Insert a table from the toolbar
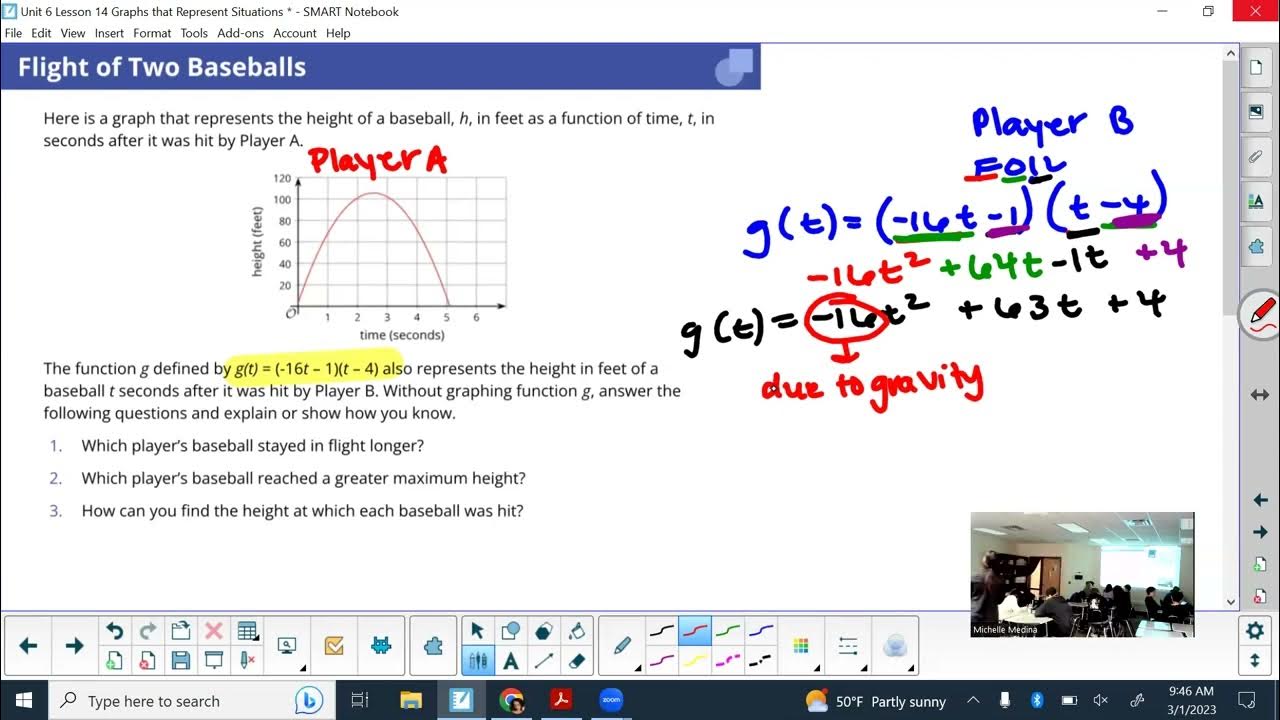 pyautogui.click(x=247, y=631)
